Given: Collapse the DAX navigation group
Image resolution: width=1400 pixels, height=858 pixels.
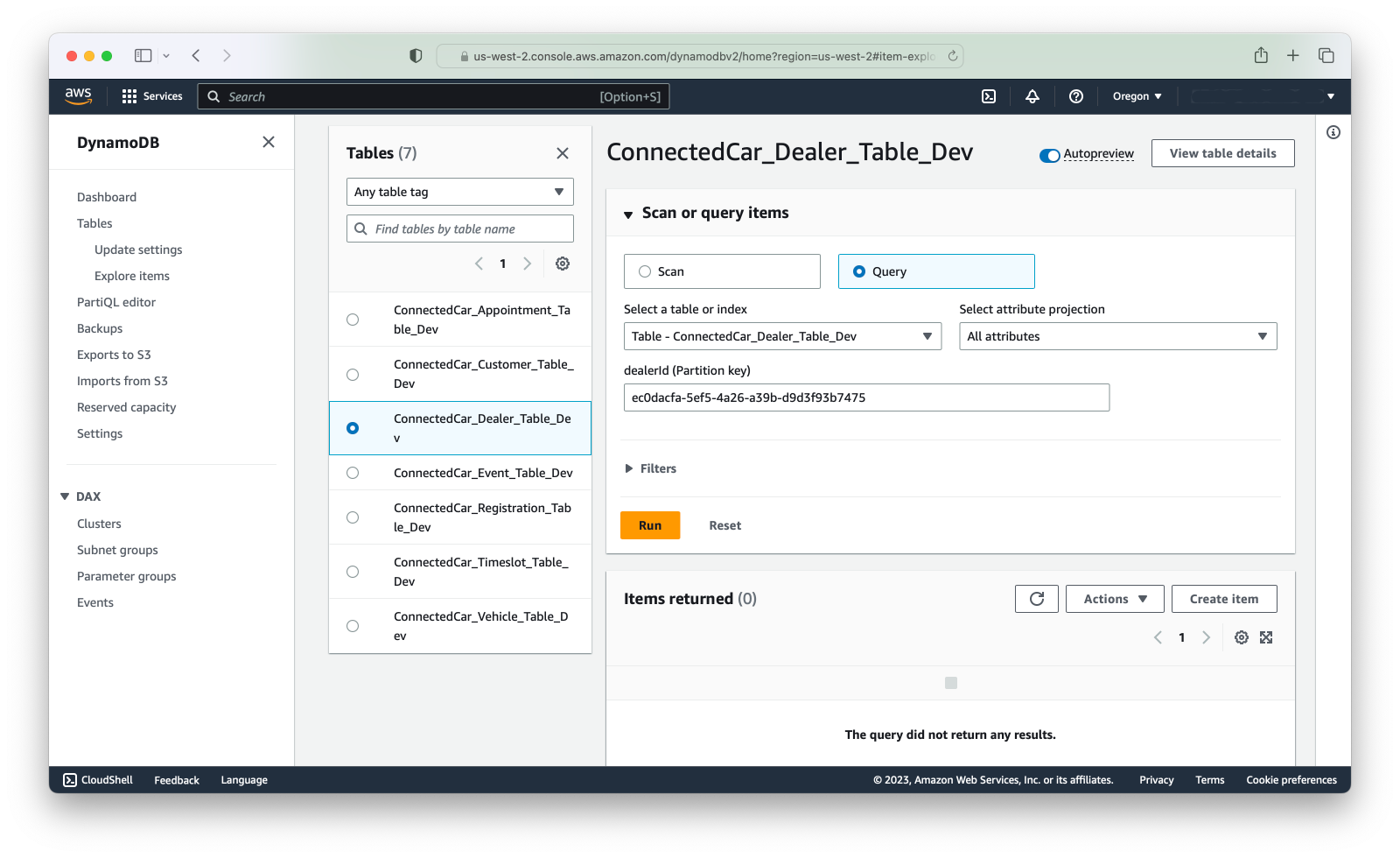Looking at the screenshot, I should (x=65, y=496).
